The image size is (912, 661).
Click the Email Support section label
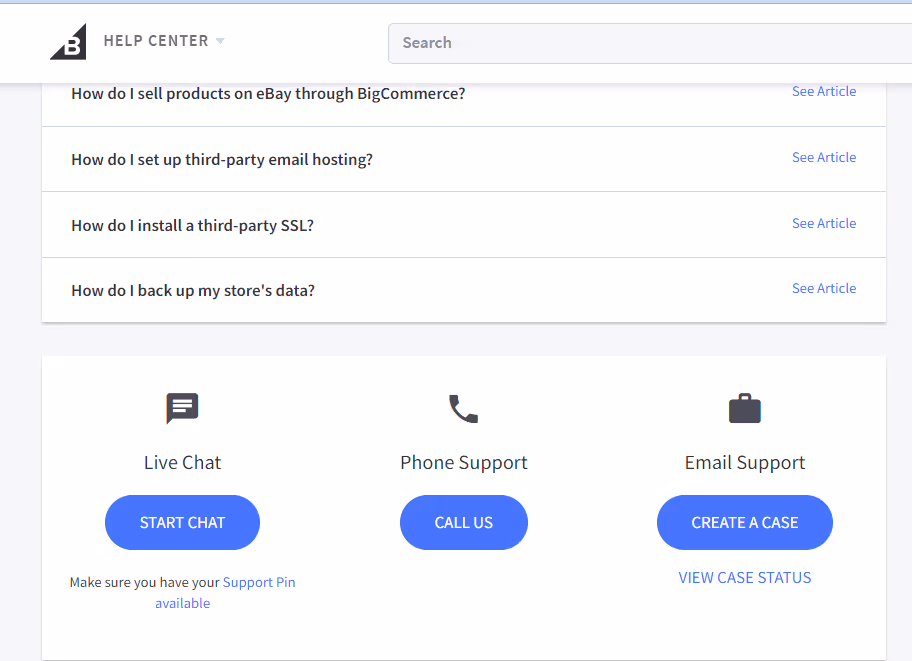(744, 462)
